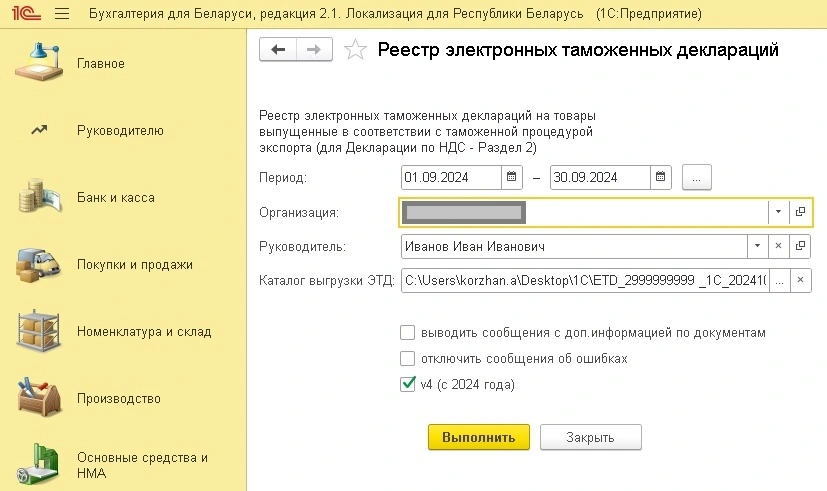Expand the Организация dropdown list
827x491 pixels.
pos(778,212)
